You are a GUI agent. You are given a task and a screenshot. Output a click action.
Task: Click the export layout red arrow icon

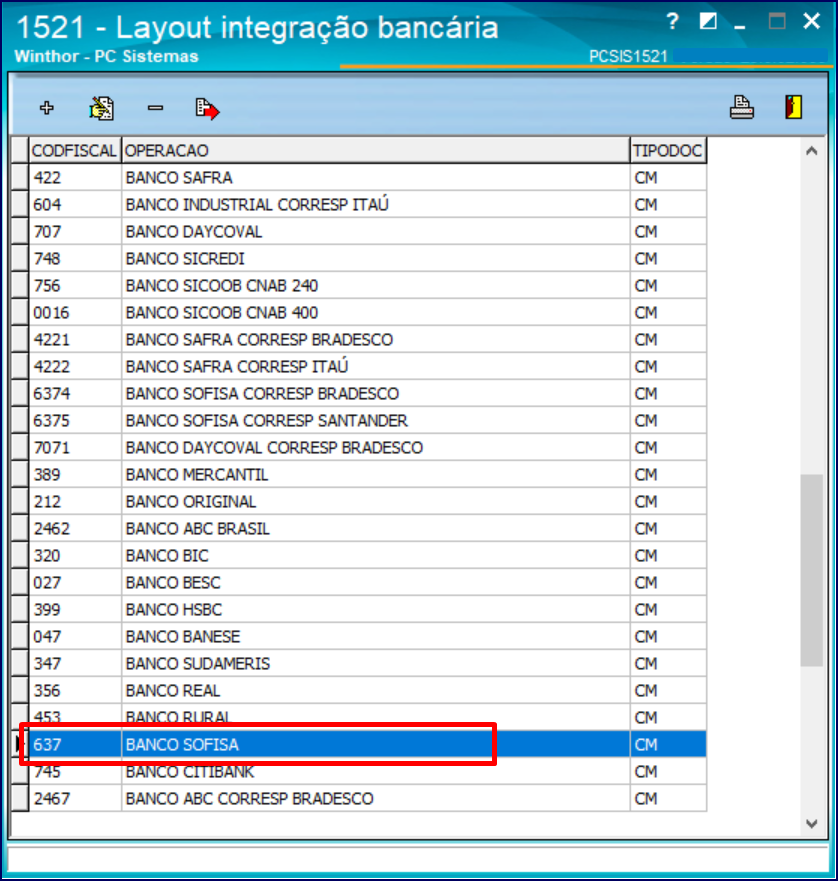207,108
